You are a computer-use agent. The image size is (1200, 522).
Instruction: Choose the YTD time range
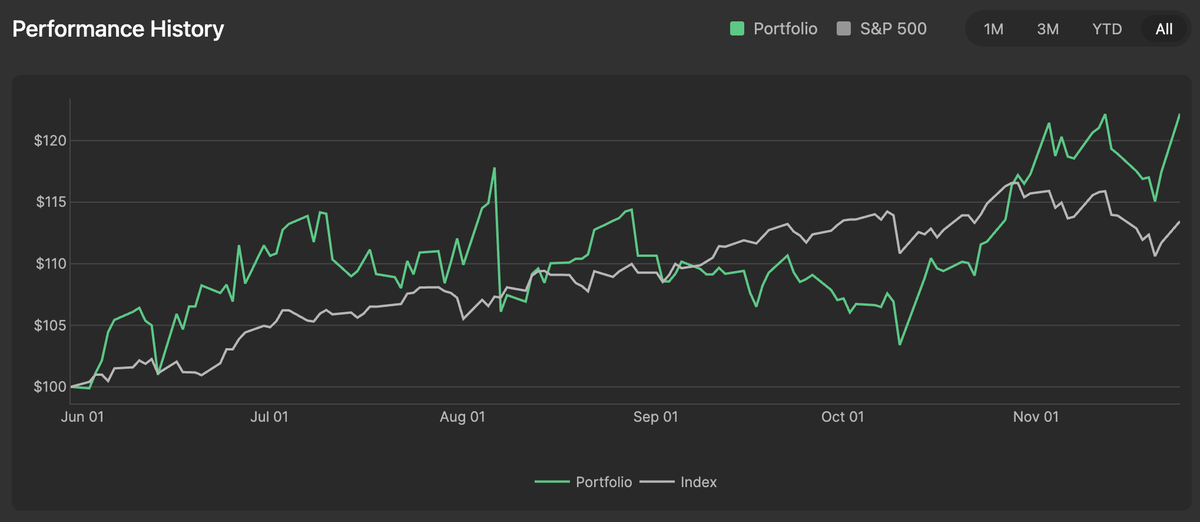[1107, 29]
